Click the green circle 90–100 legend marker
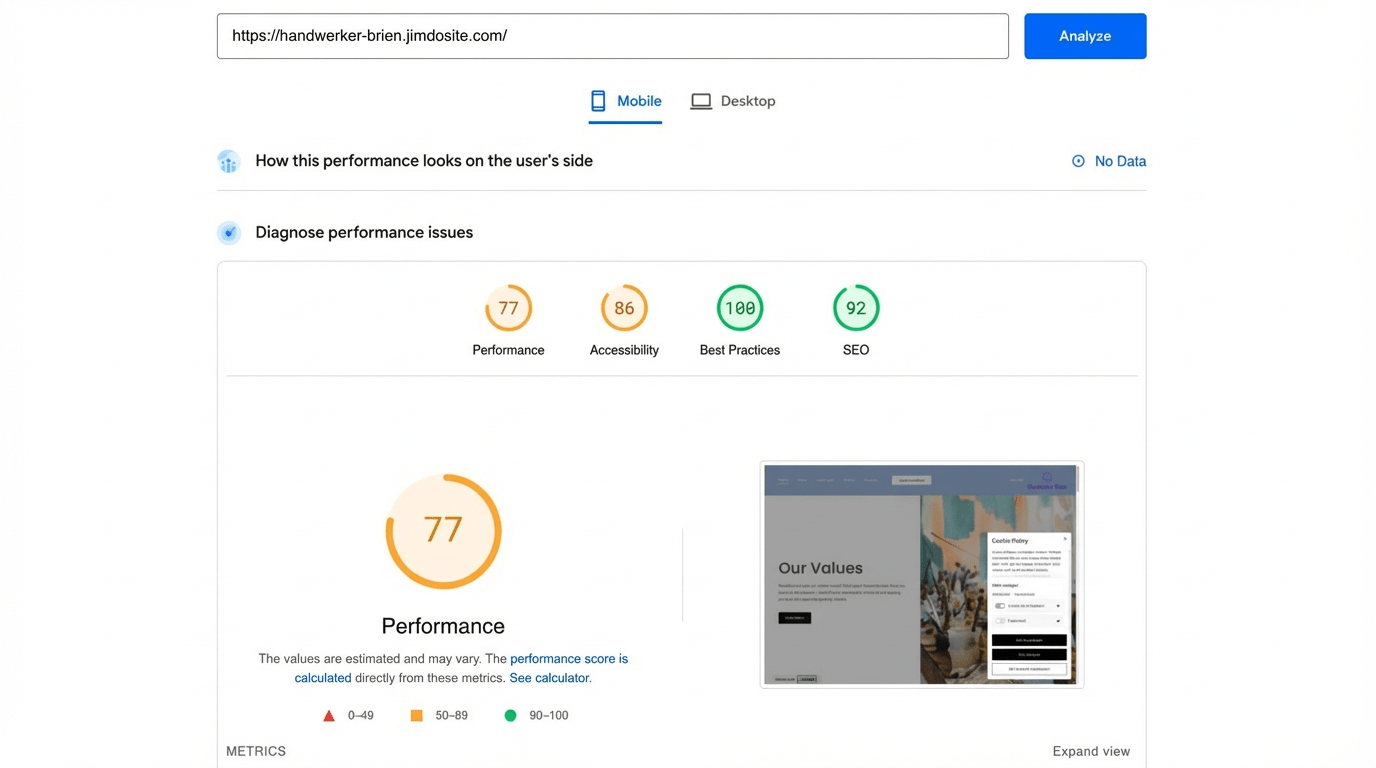1376x768 pixels. point(510,716)
